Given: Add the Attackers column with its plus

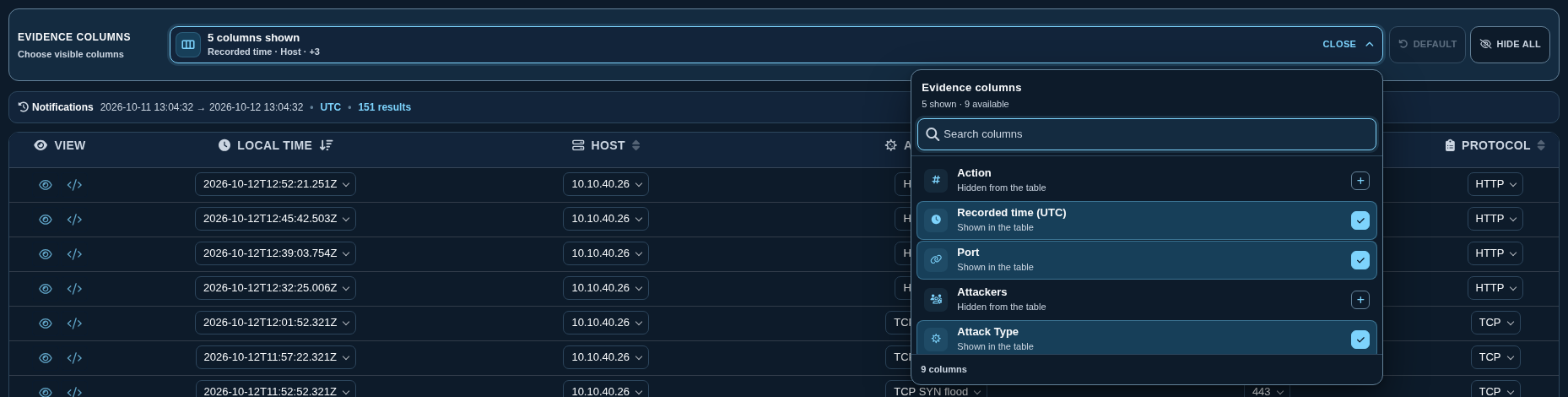Looking at the screenshot, I should (1360, 300).
